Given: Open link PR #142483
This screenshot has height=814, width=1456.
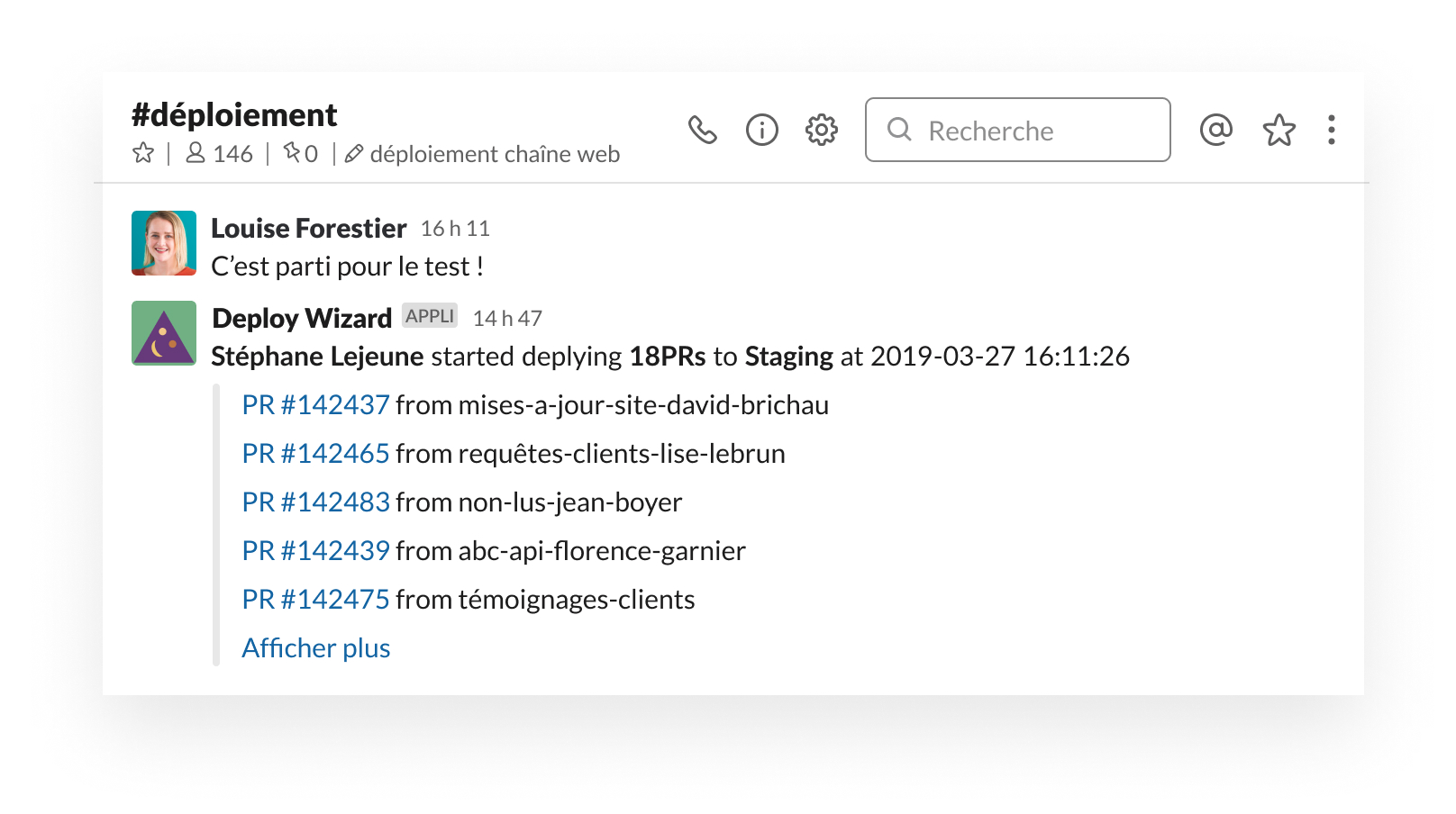Looking at the screenshot, I should pos(315,502).
